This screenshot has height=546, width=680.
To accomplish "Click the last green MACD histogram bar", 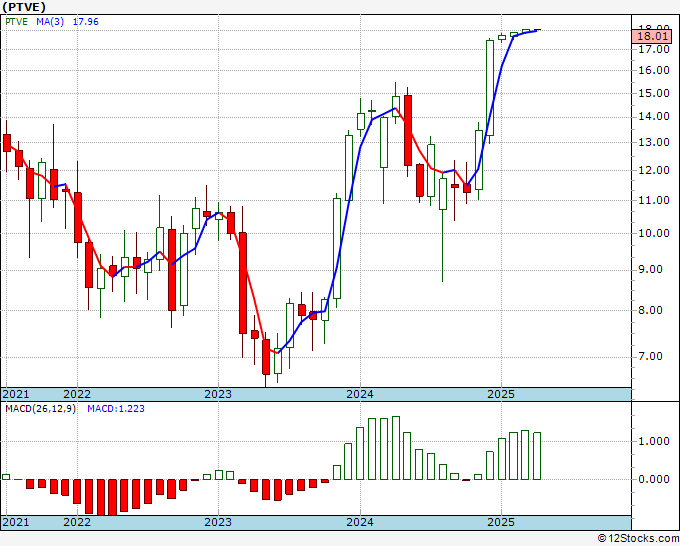I will [x=537, y=456].
